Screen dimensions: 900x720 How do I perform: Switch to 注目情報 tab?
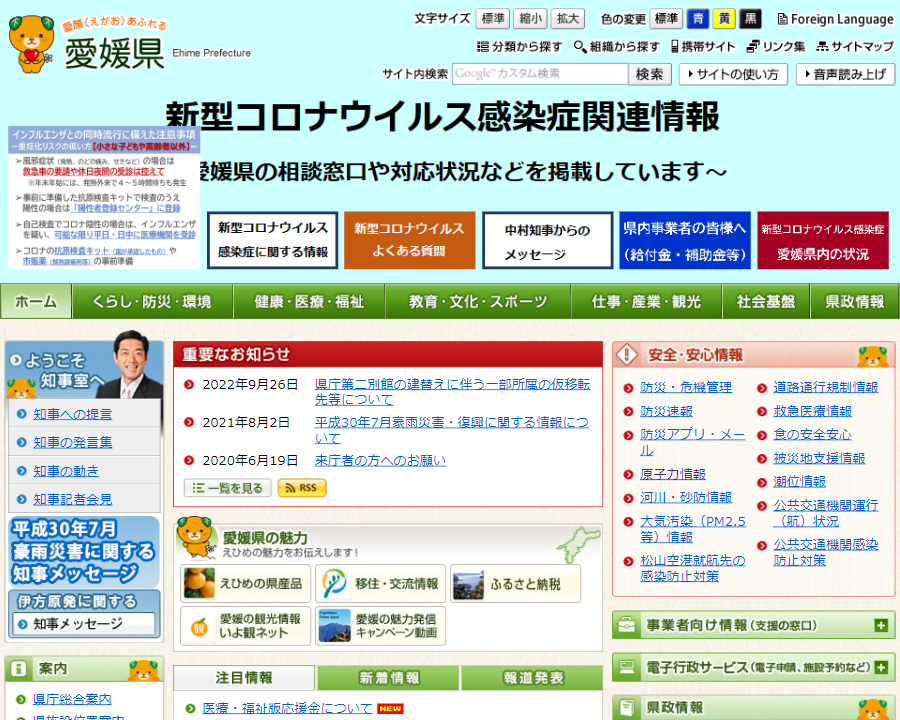(x=244, y=678)
